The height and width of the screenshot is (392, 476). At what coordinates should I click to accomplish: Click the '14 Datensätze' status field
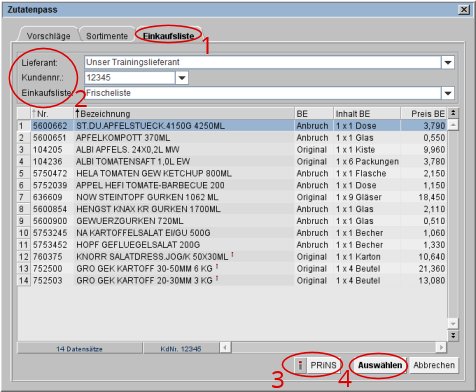[80, 349]
